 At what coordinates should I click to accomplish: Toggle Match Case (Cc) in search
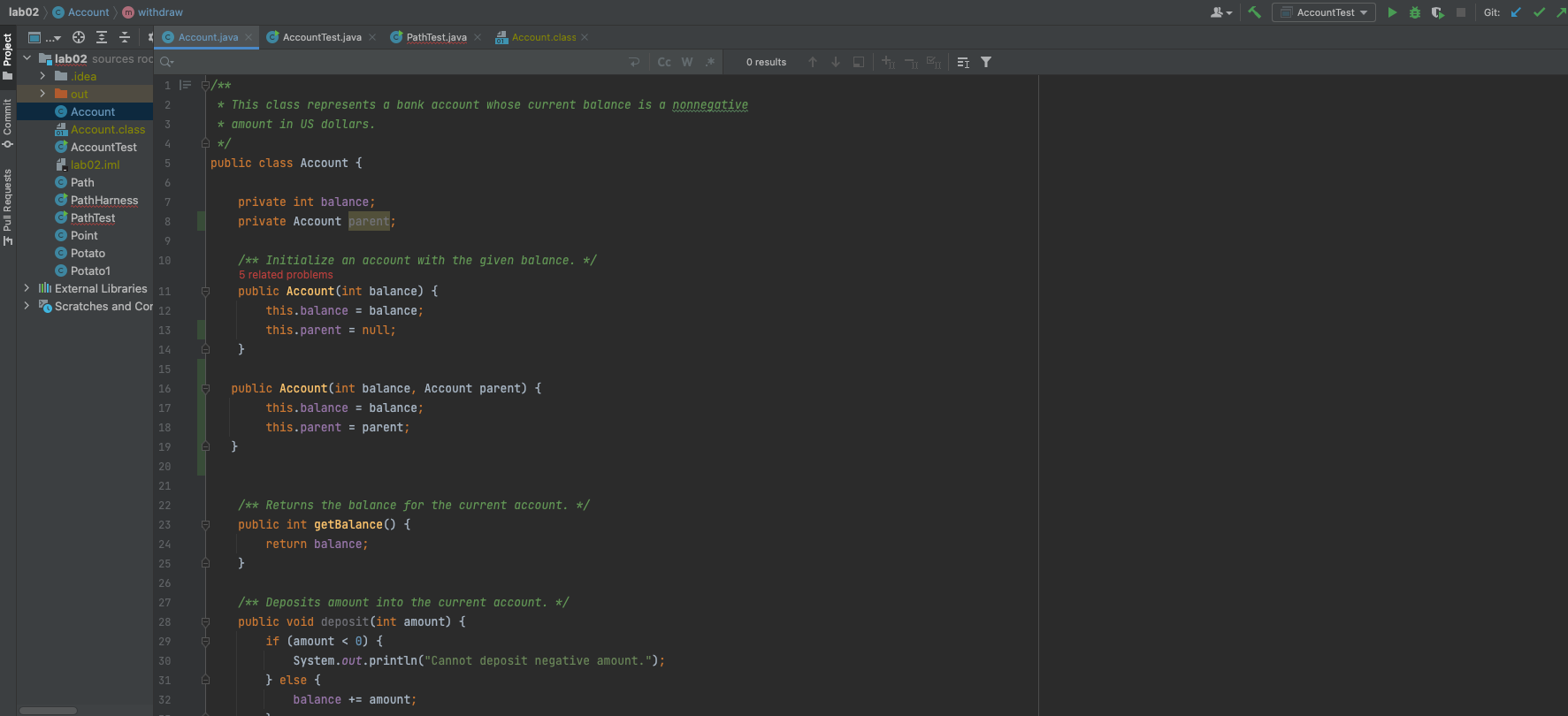pyautogui.click(x=664, y=62)
